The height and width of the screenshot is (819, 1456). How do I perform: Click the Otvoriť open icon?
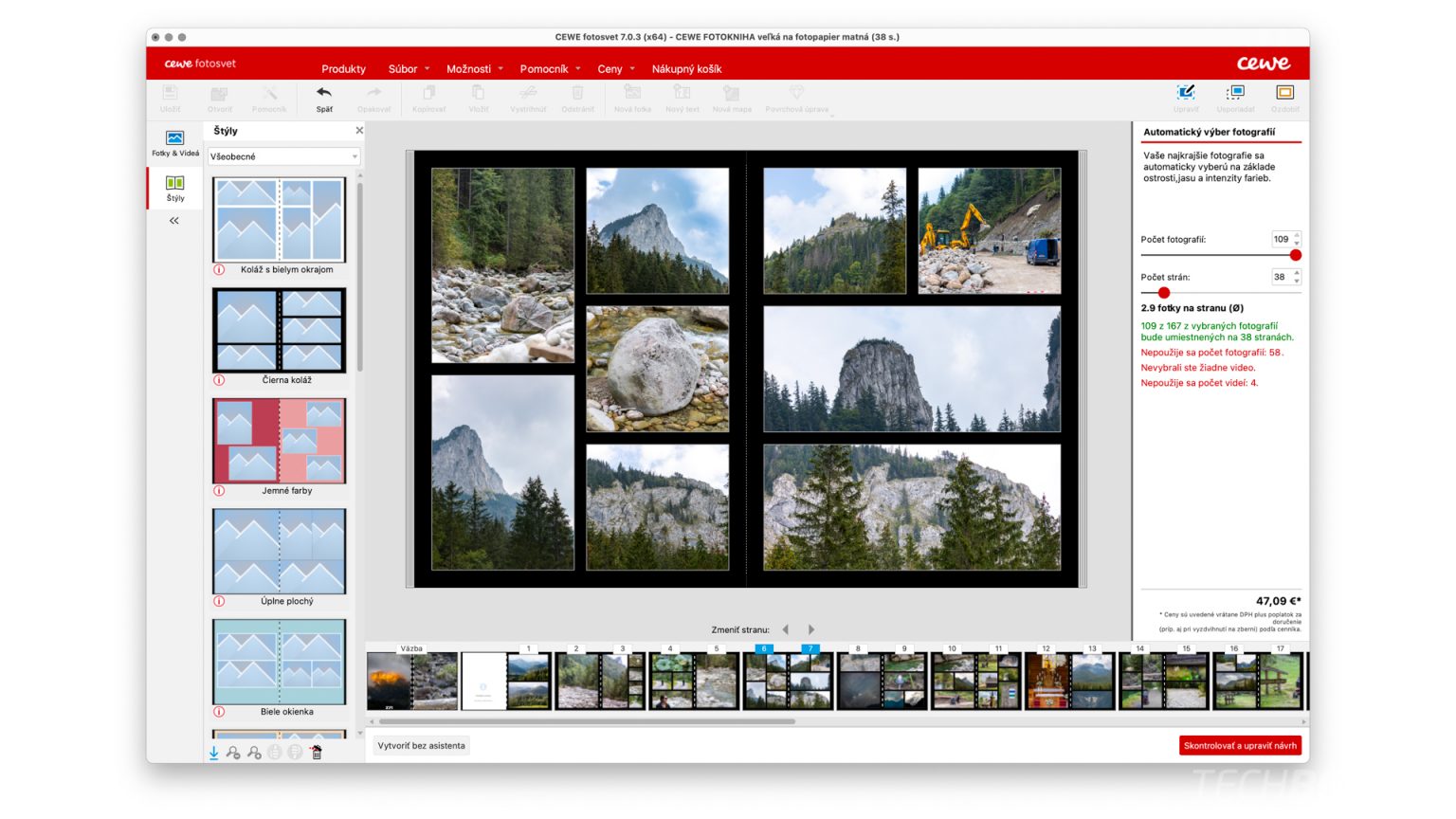tap(219, 93)
